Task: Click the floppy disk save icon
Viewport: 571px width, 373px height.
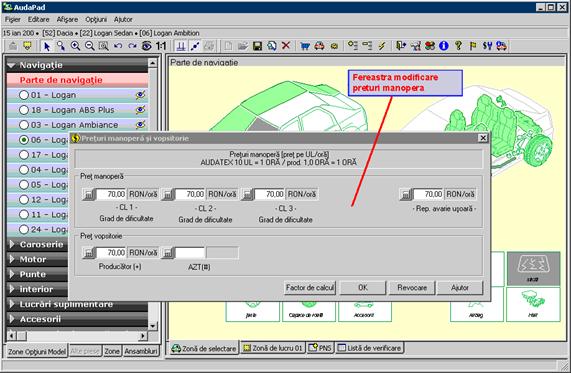Action: [257, 46]
